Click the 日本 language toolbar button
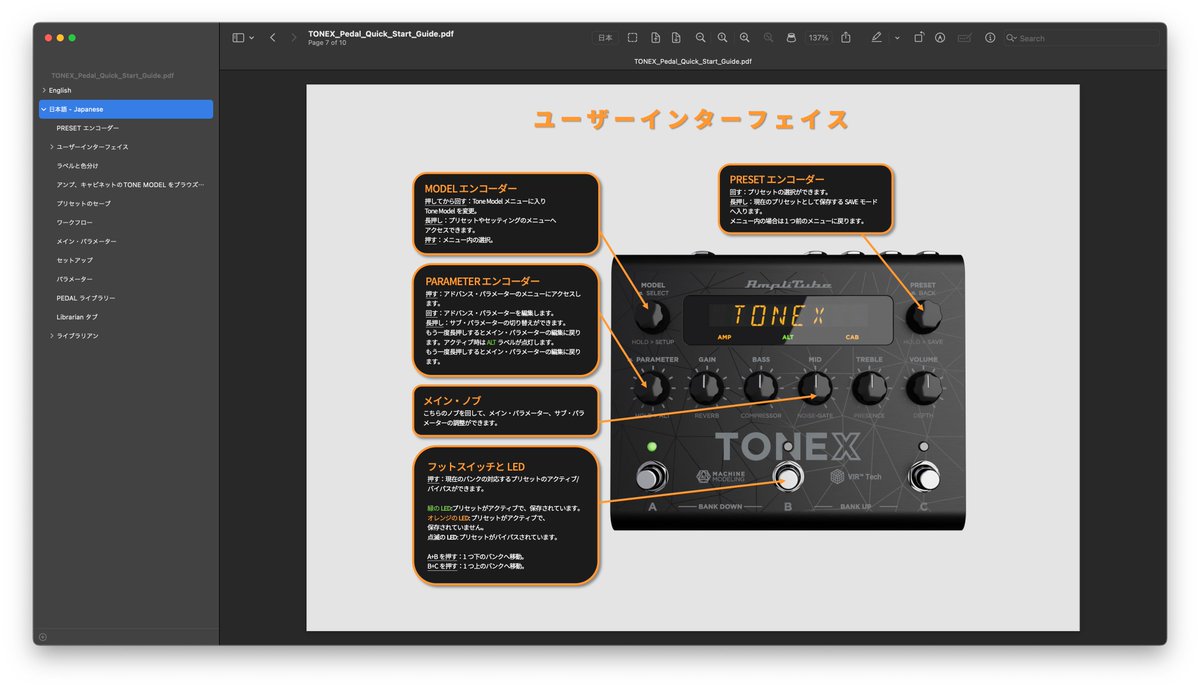Screen dimensions: 1200x689 pos(605,38)
